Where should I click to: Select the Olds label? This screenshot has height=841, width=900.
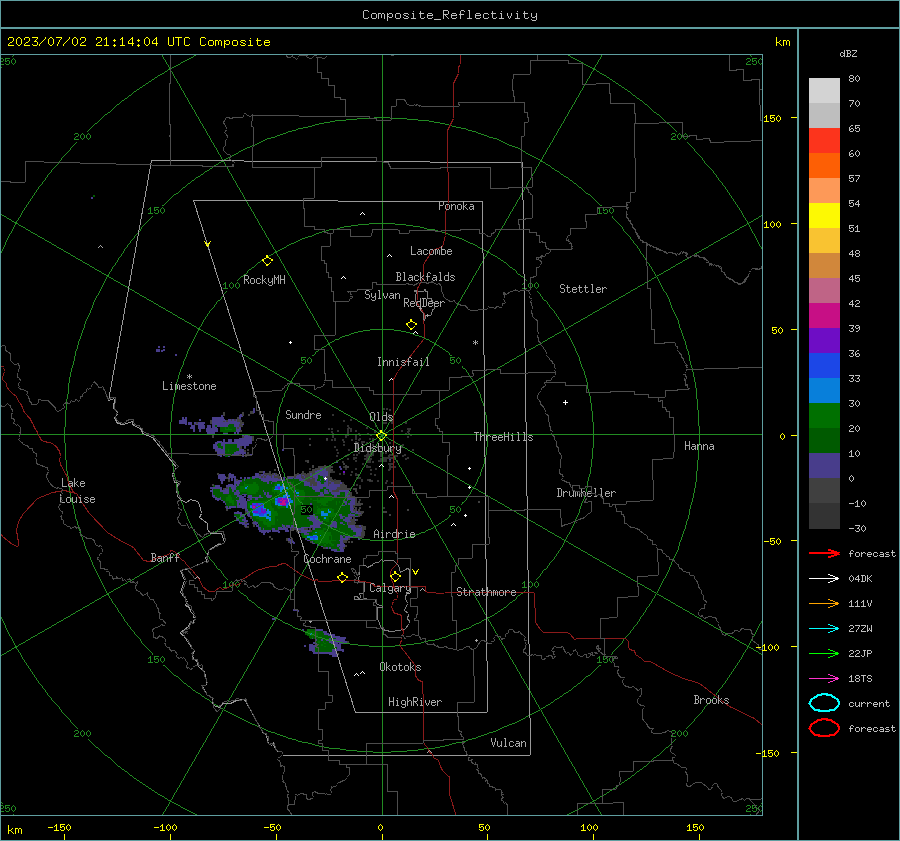coord(381,417)
